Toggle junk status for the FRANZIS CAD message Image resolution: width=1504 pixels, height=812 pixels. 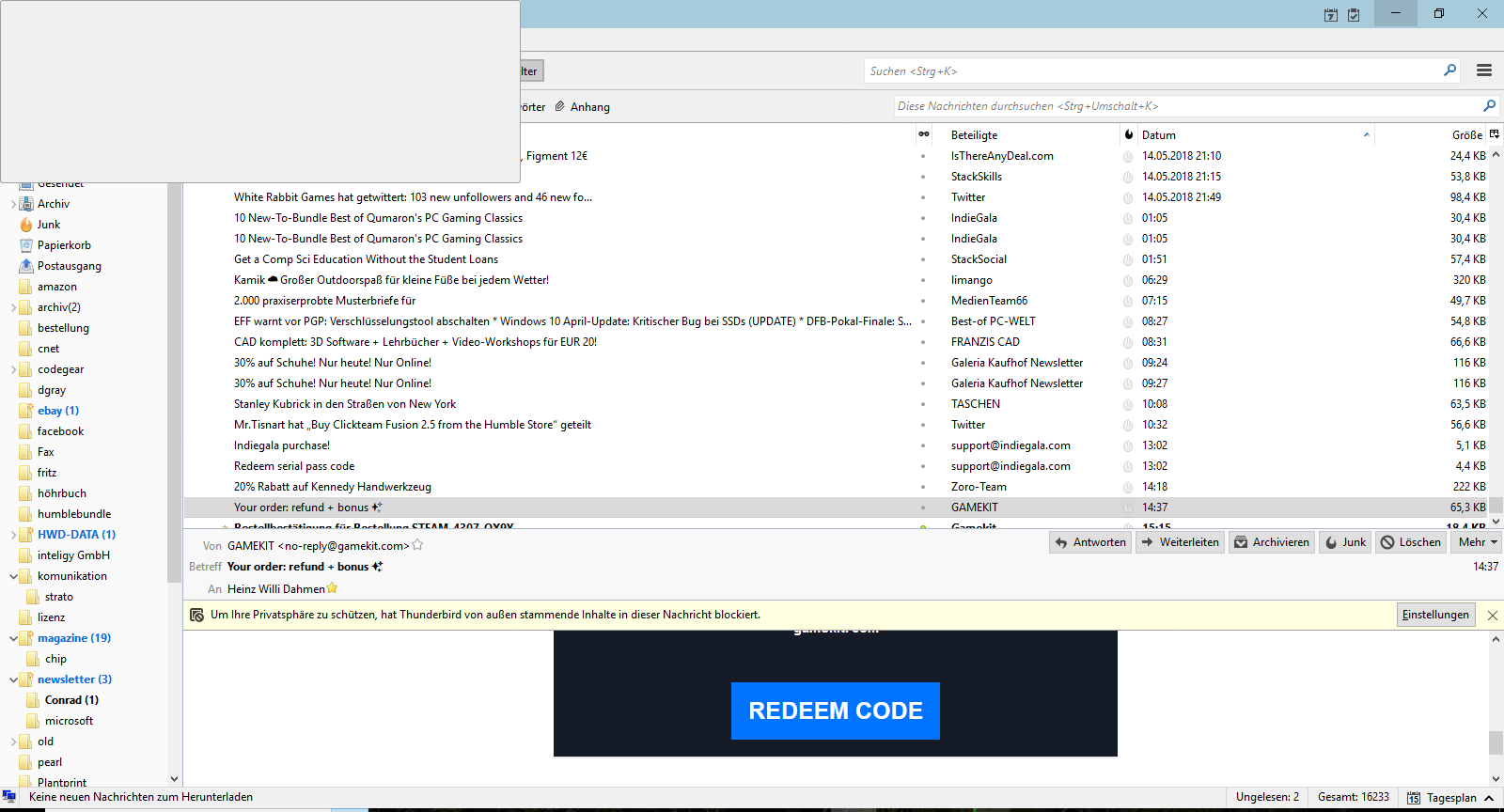point(1128,342)
